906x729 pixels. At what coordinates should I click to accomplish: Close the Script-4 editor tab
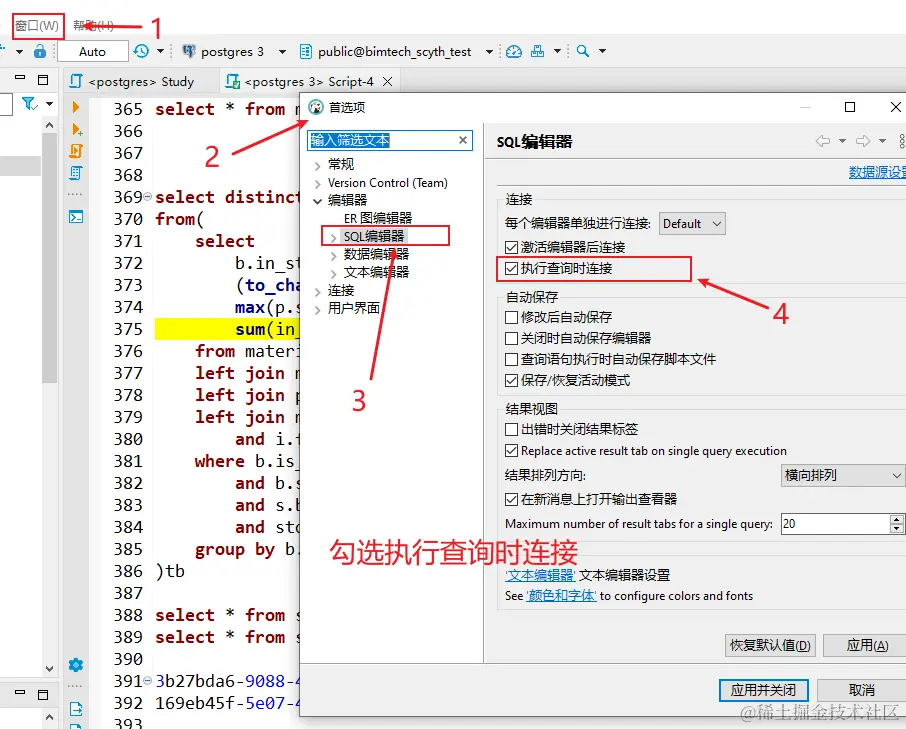(388, 81)
